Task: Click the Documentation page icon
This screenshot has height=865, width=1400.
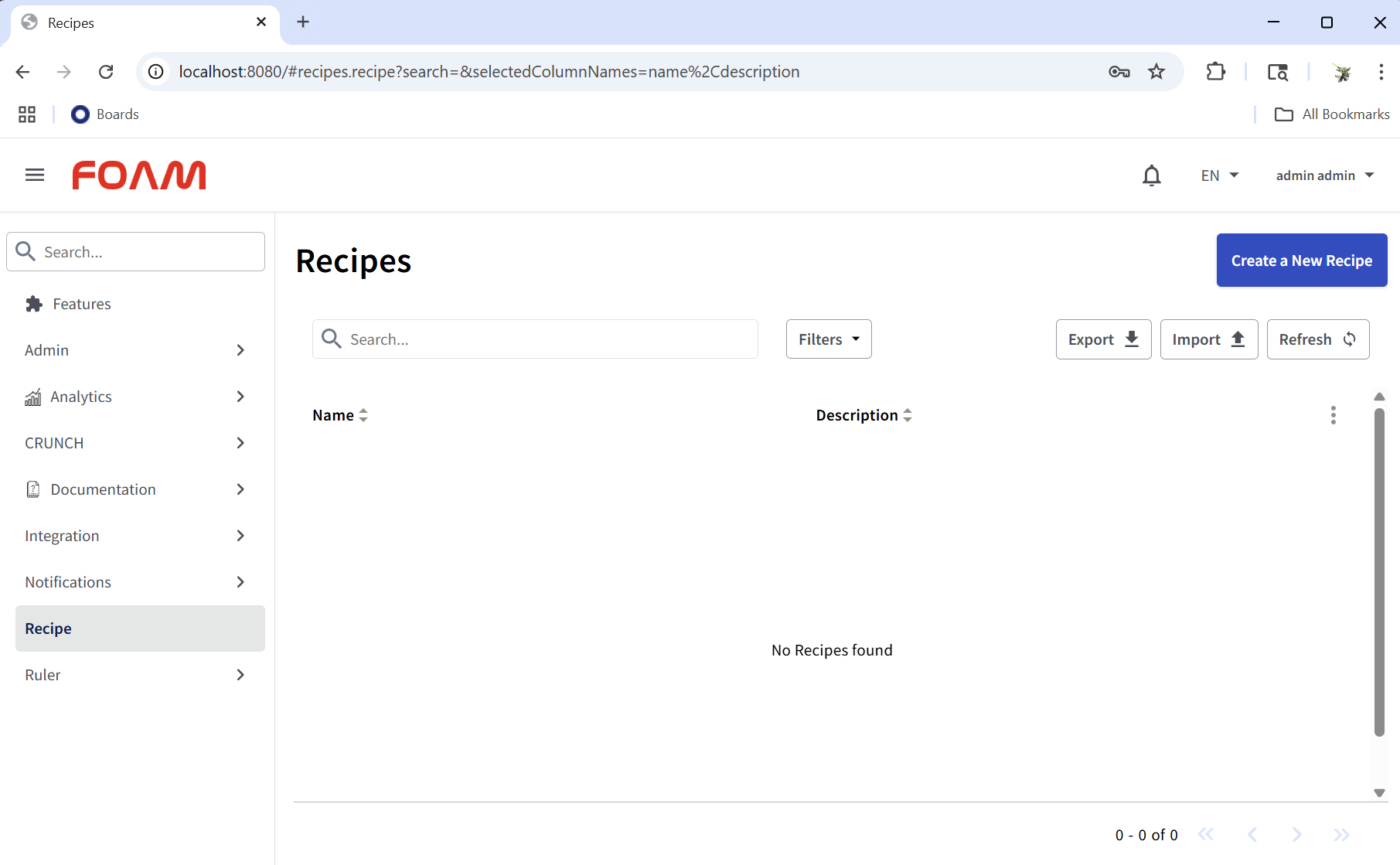Action: (x=33, y=489)
